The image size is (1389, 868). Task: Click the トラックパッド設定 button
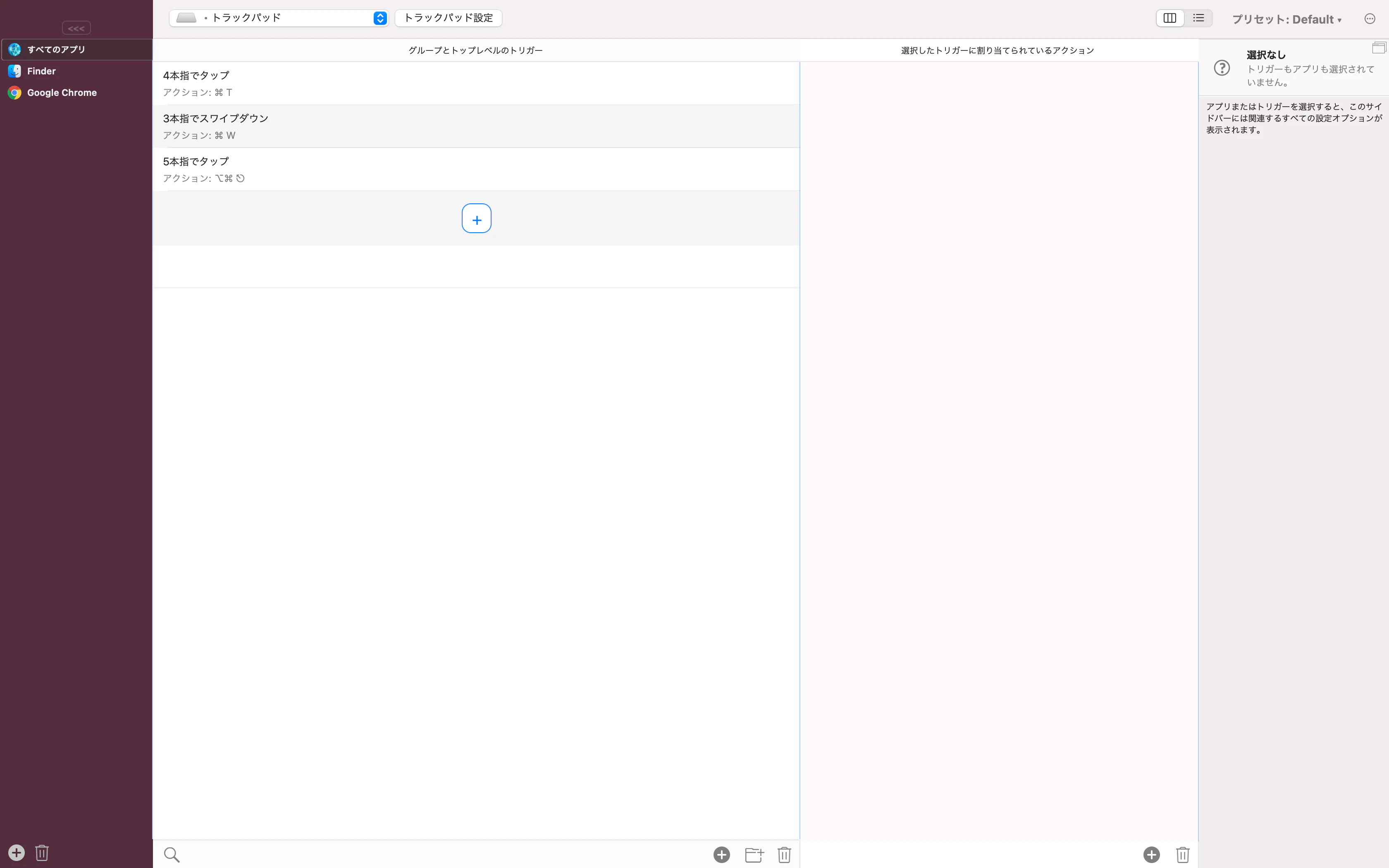click(448, 18)
